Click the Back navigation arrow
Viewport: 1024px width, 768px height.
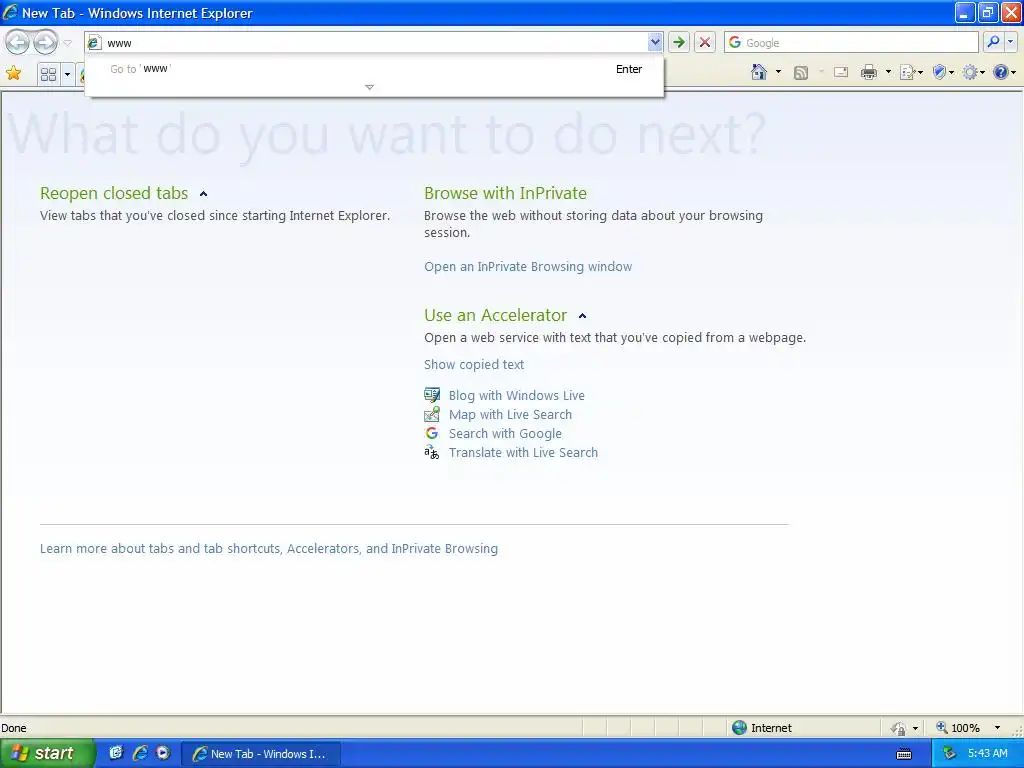[x=18, y=43]
